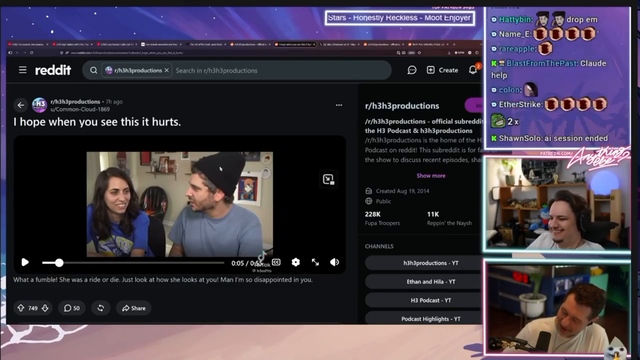
Task: Open video settings gear
Action: (296, 262)
